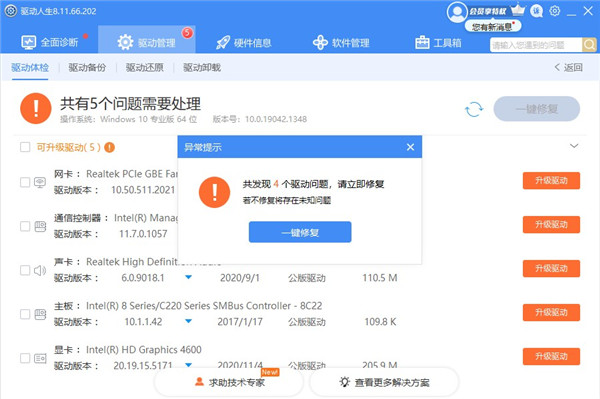Click the refresh scan arrows icon
600x399 pixels.
pos(474,109)
